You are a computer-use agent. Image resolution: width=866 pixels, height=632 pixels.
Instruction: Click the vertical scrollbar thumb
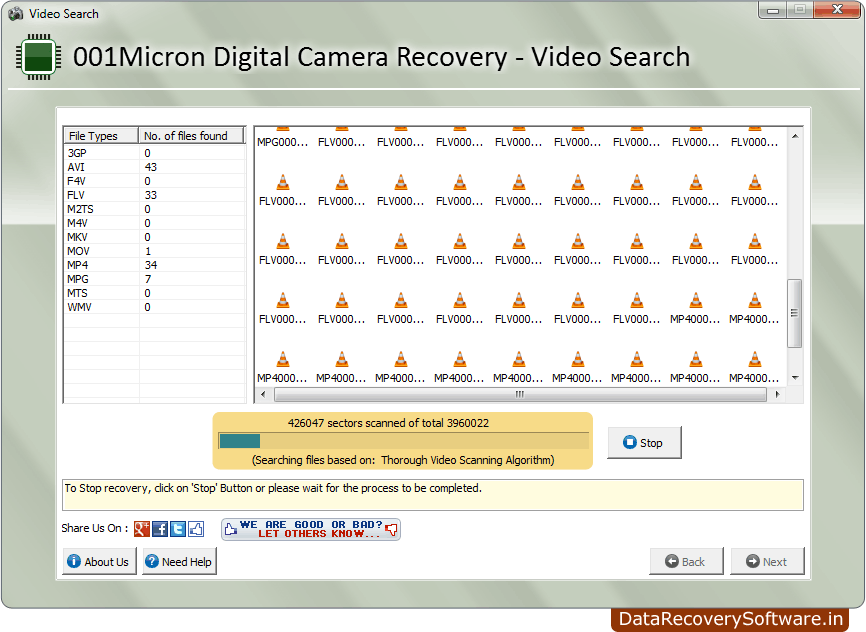[x=795, y=313]
